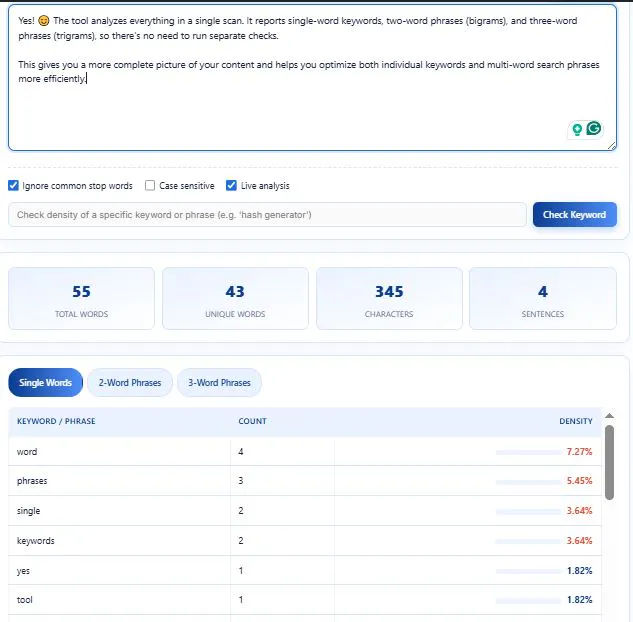Image resolution: width=633 pixels, height=622 pixels.
Task: Click the Grammarly icon in the text area
Action: coord(594,129)
